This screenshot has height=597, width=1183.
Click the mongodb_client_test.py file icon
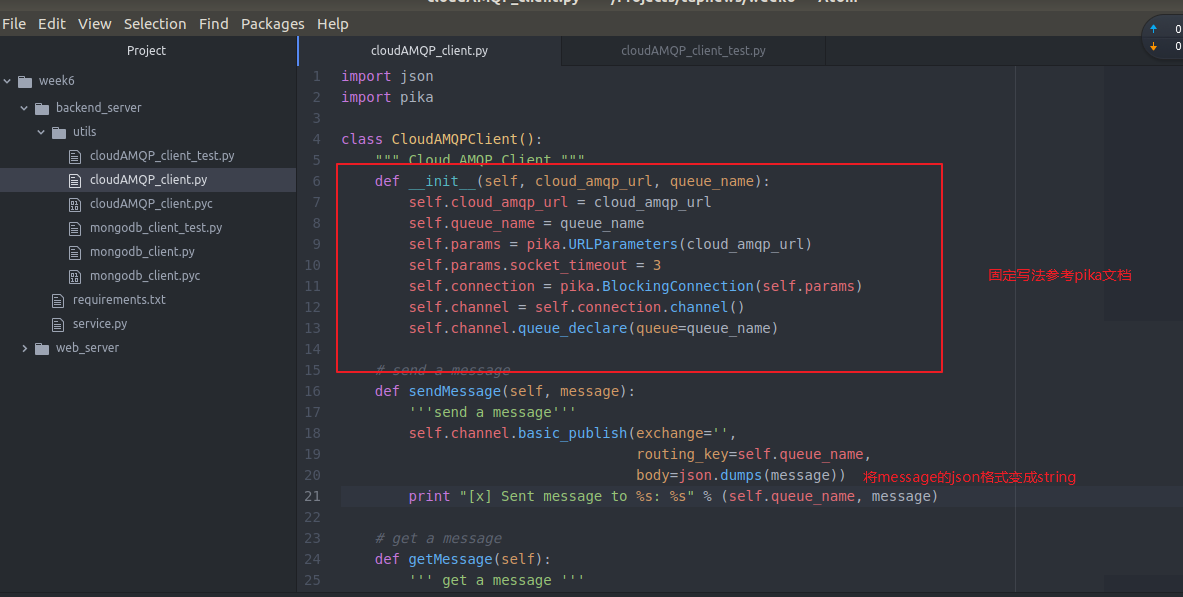tap(75, 229)
